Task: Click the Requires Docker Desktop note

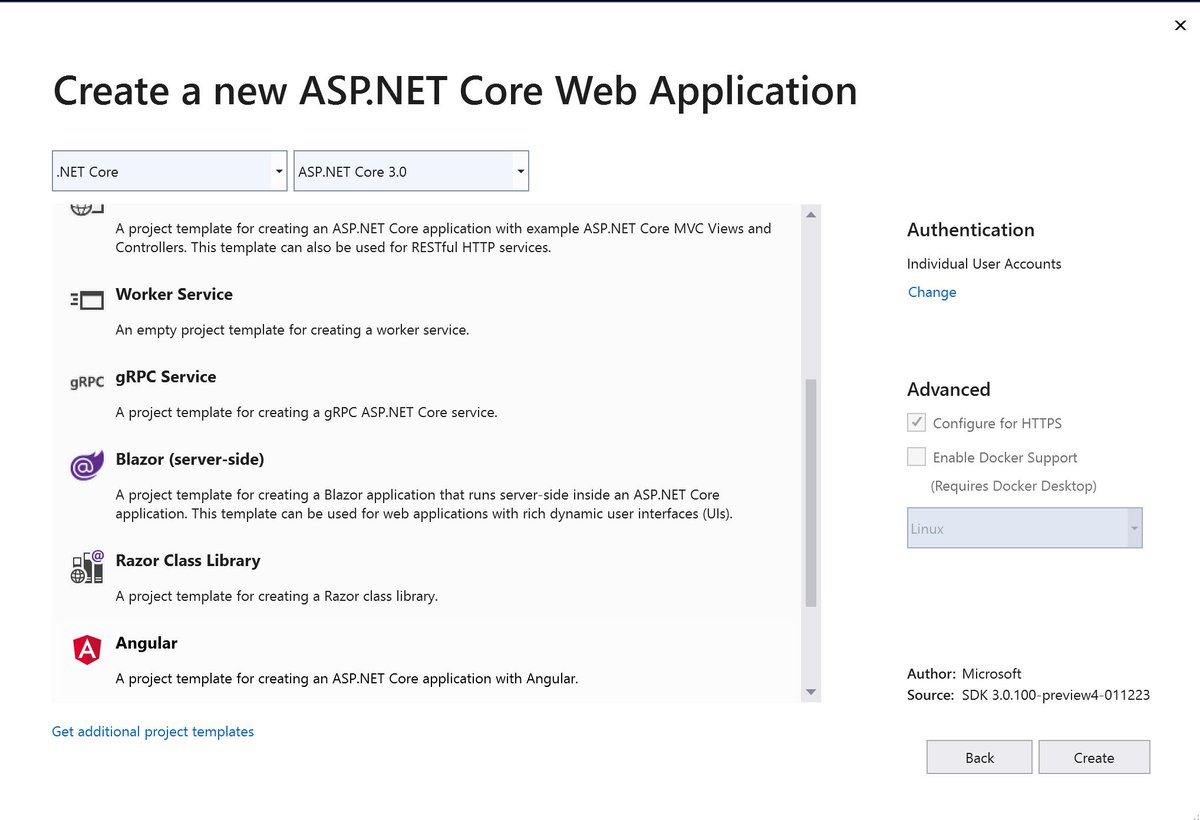Action: pyautogui.click(x=1013, y=486)
